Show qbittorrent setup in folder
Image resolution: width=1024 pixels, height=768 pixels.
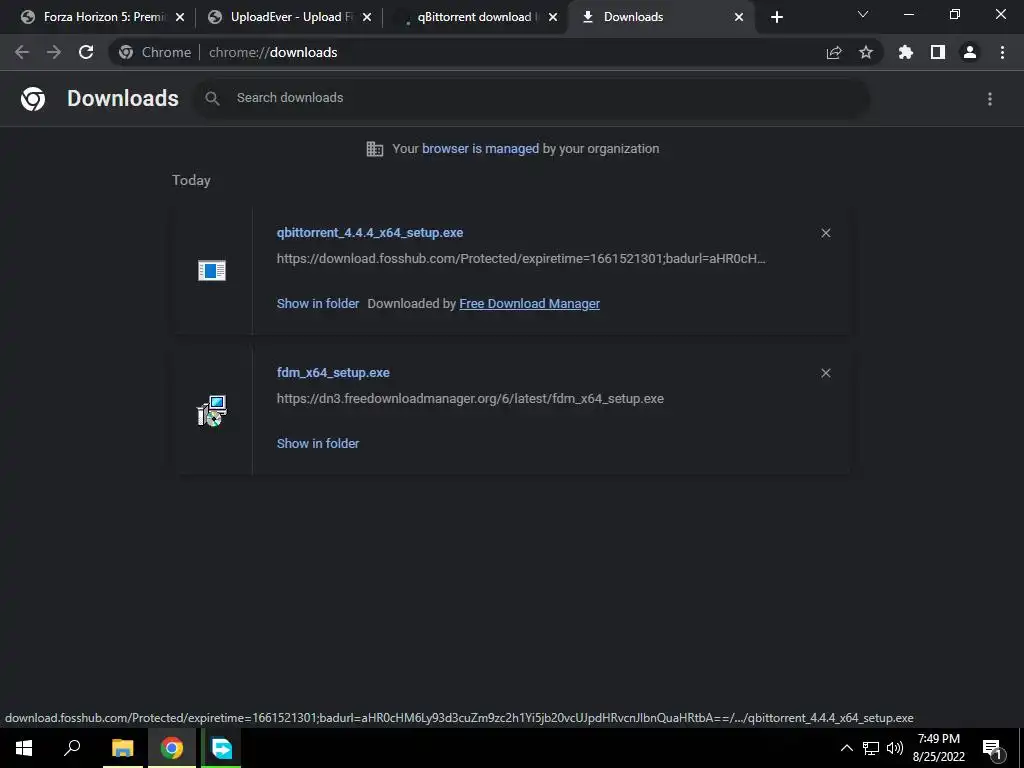pyautogui.click(x=318, y=304)
